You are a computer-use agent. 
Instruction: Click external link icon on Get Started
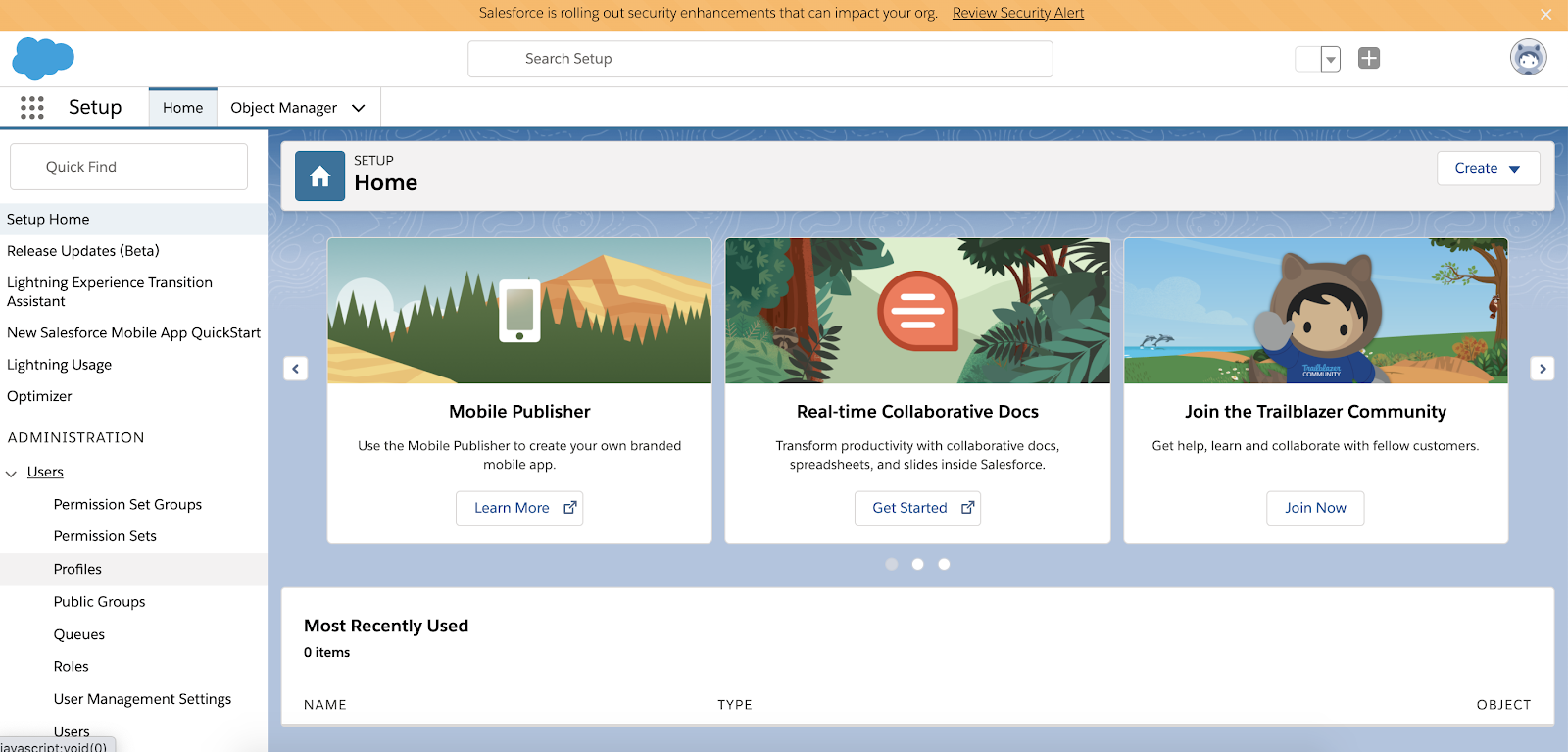click(x=967, y=507)
